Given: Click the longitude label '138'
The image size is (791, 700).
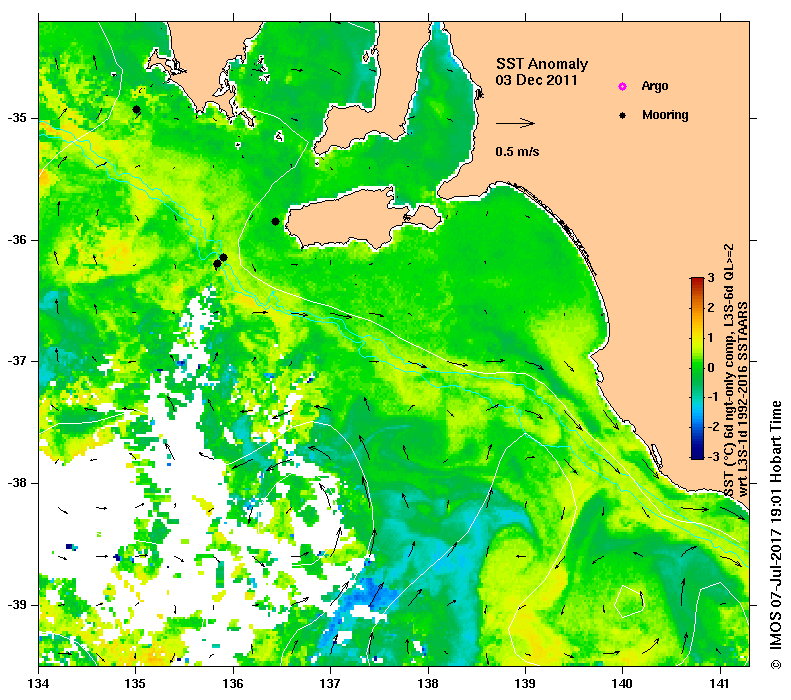Looking at the screenshot, I should (x=428, y=684).
